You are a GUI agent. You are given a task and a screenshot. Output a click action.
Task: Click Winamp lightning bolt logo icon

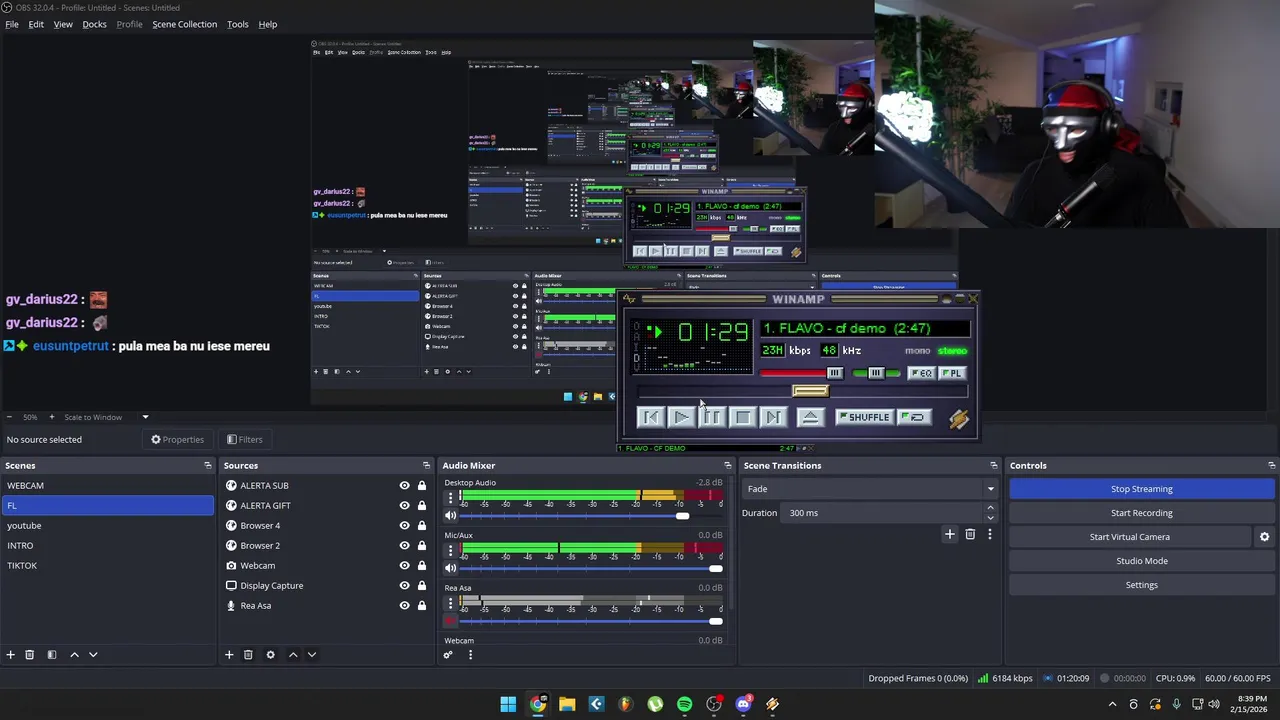click(x=958, y=420)
